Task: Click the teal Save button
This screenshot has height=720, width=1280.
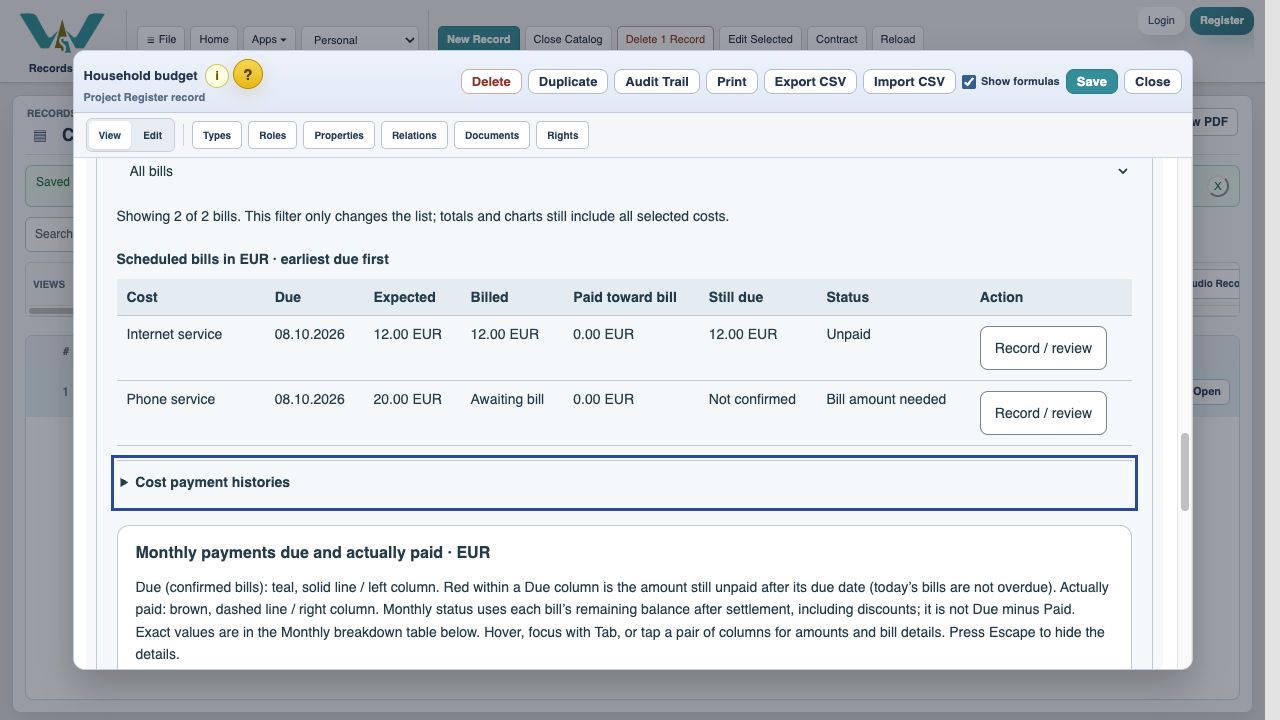Action: tap(1091, 82)
